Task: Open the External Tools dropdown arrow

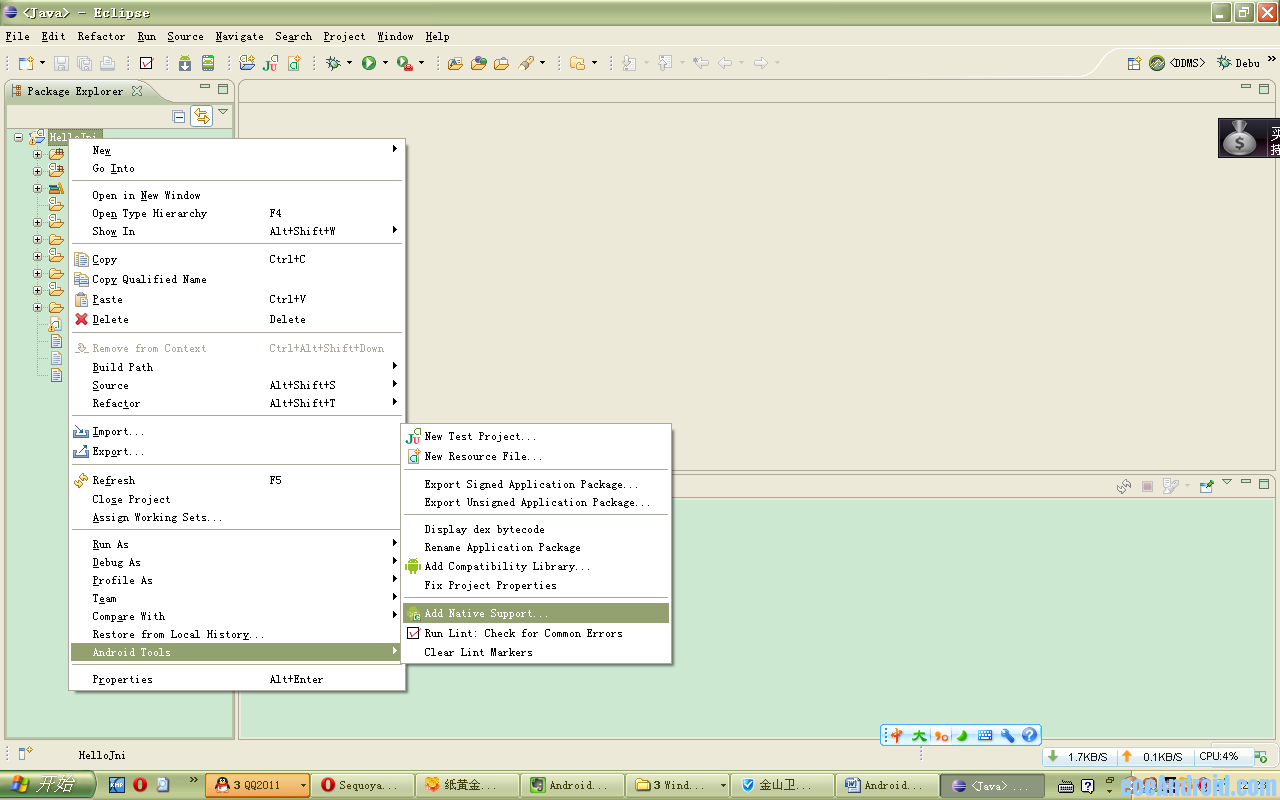Action: (421, 63)
